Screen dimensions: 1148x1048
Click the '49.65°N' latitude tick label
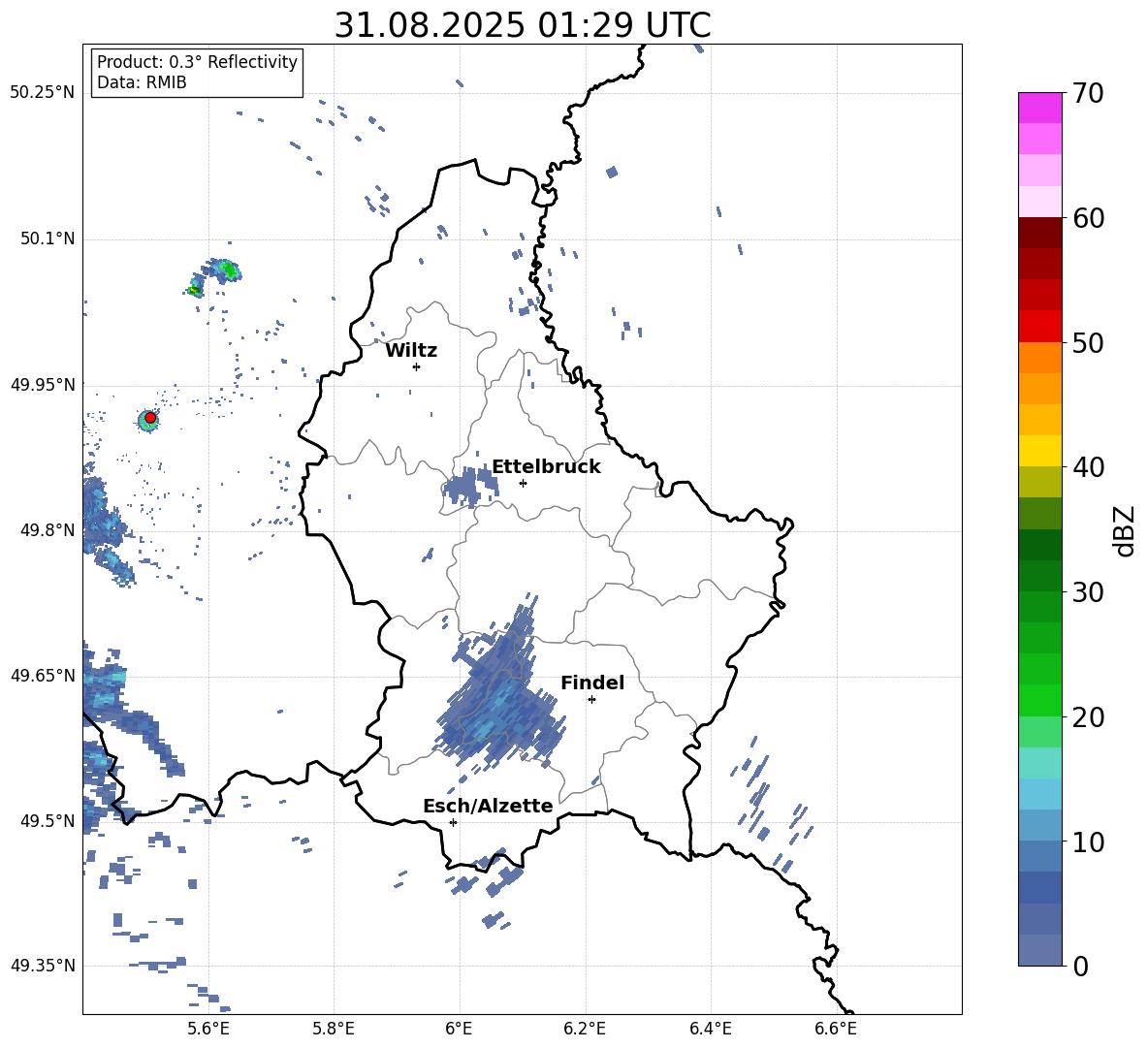coord(43,675)
